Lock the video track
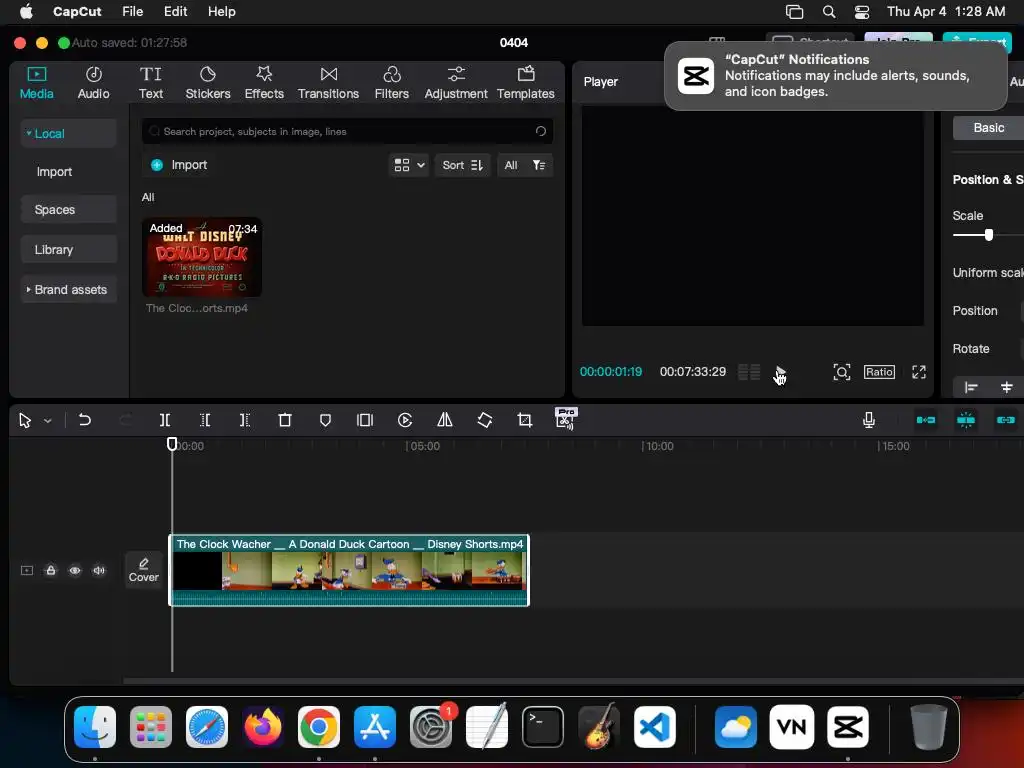This screenshot has width=1024, height=768. click(51, 570)
